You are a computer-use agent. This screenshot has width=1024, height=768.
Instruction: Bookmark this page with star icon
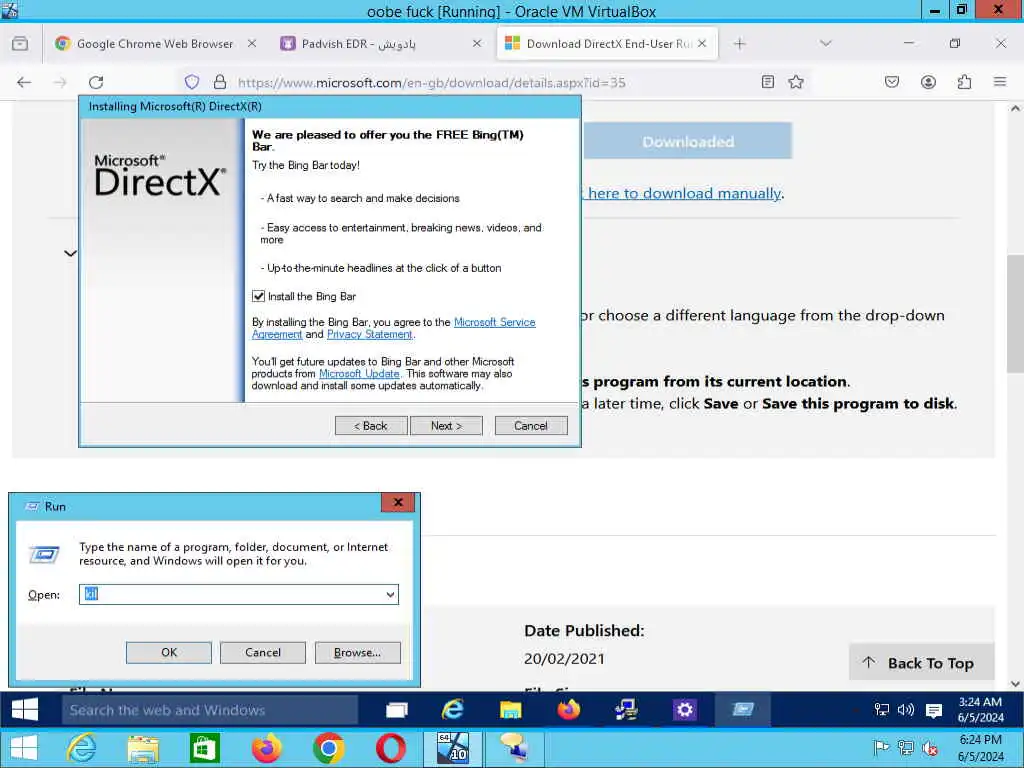[x=795, y=82]
